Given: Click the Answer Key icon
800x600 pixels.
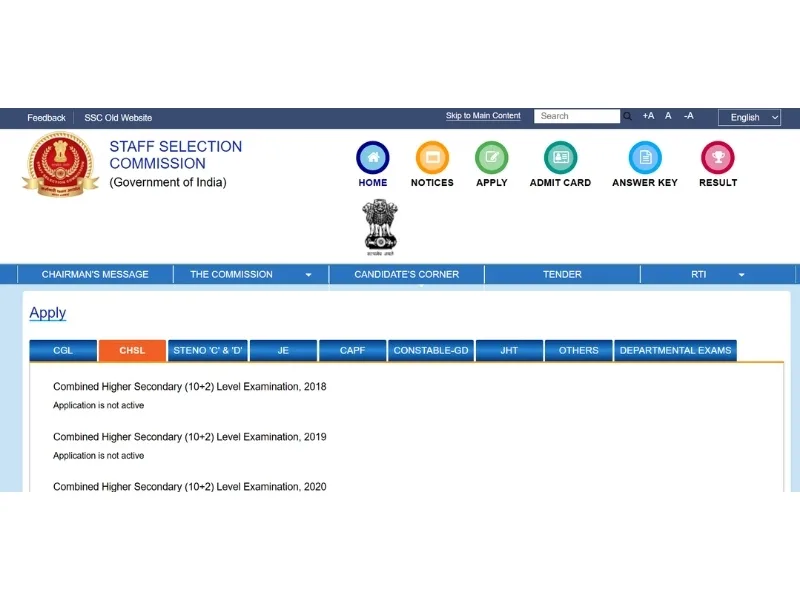Looking at the screenshot, I should [x=645, y=158].
